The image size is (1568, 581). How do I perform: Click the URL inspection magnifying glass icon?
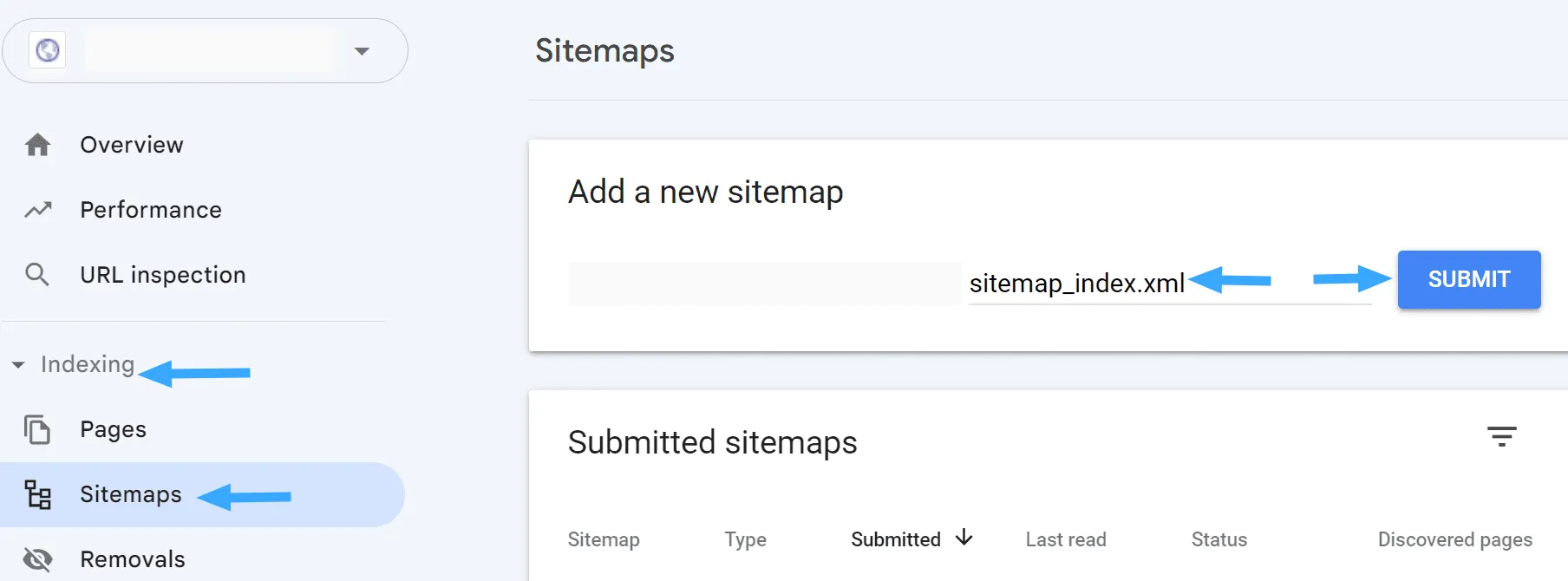pyautogui.click(x=38, y=274)
